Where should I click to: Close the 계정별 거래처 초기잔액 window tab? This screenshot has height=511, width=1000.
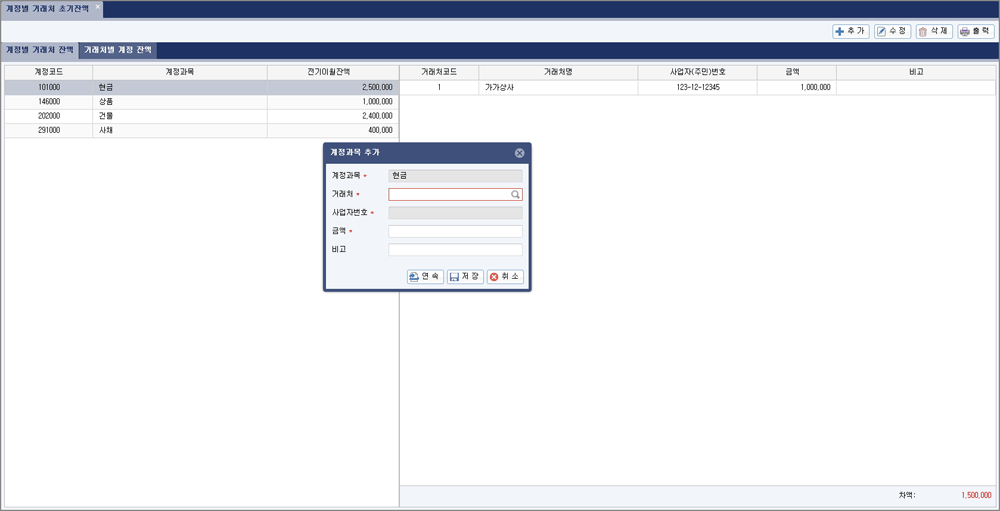point(98,6)
